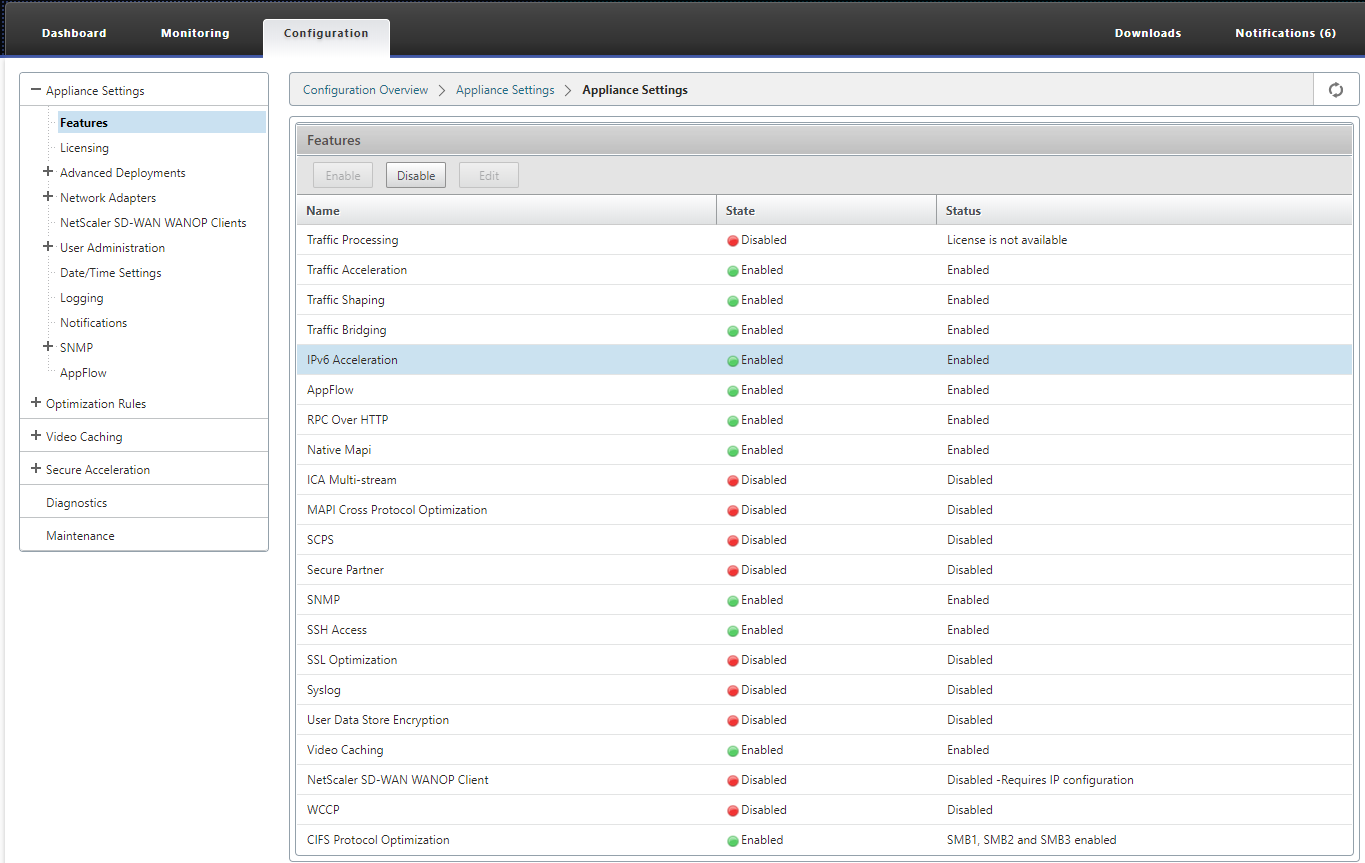Expand the SNMP tree node
Viewport: 1365px width, 863px height.
(48, 347)
